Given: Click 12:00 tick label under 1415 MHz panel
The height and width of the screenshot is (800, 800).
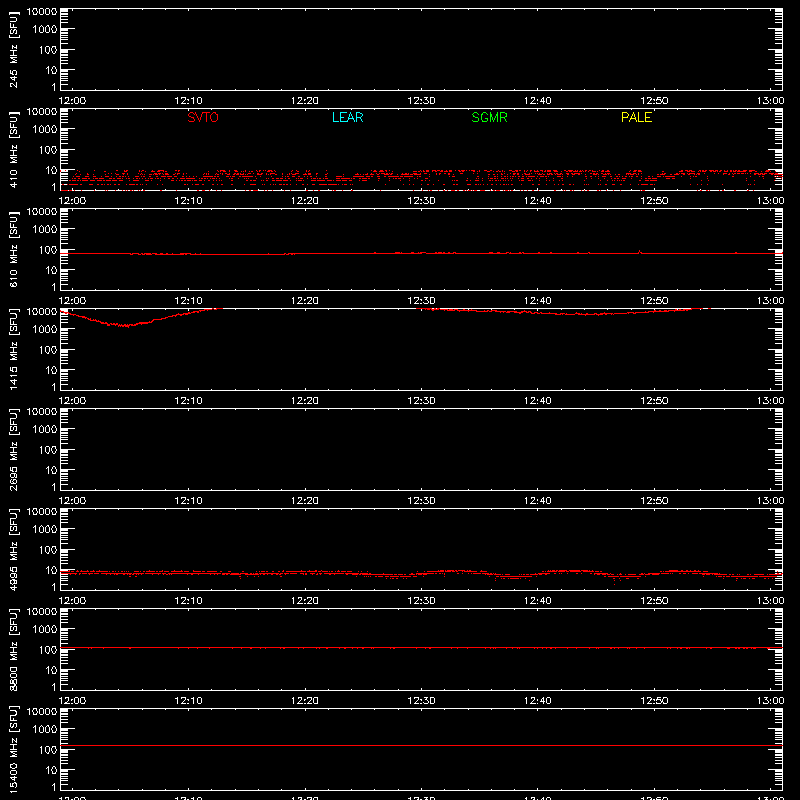Looking at the screenshot, I should [x=72, y=401].
